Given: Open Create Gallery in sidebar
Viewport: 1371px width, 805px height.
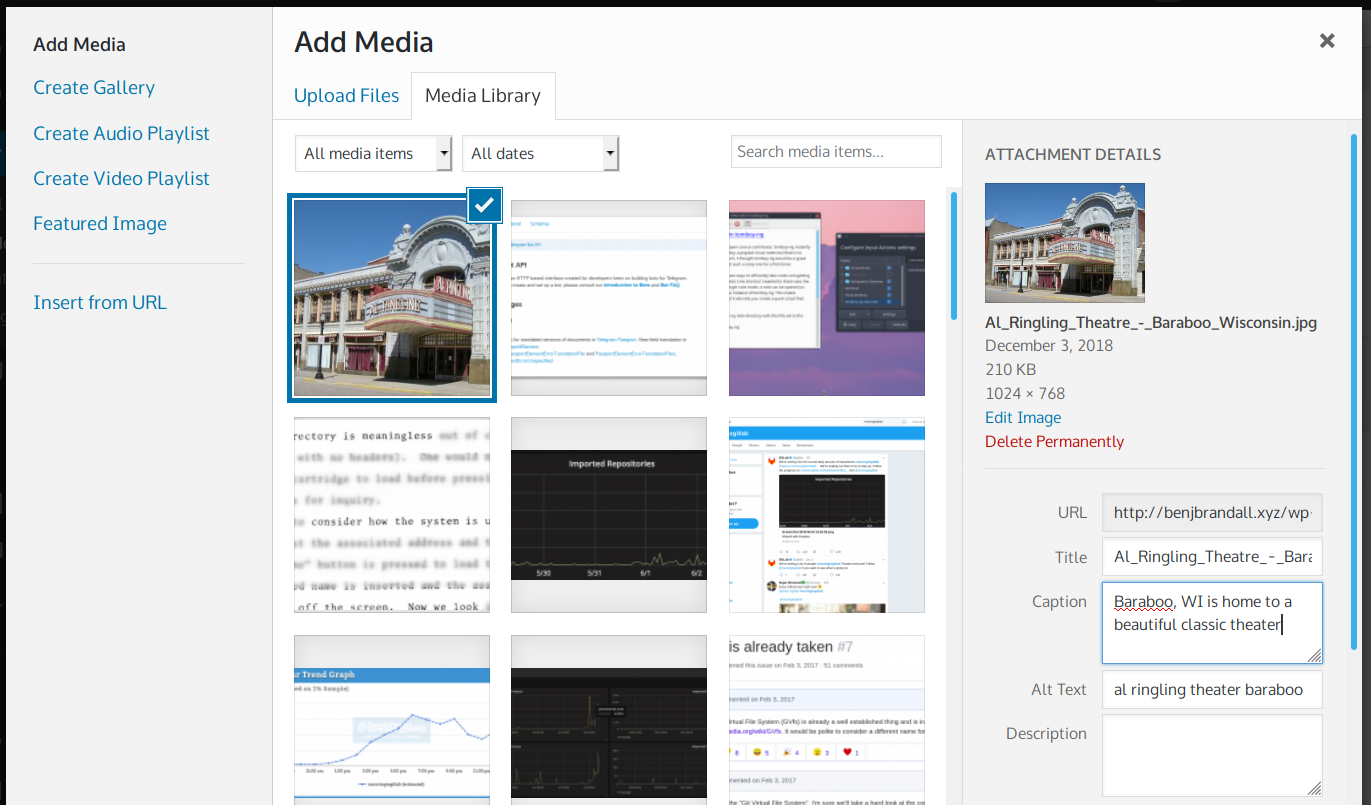Looking at the screenshot, I should 94,88.
